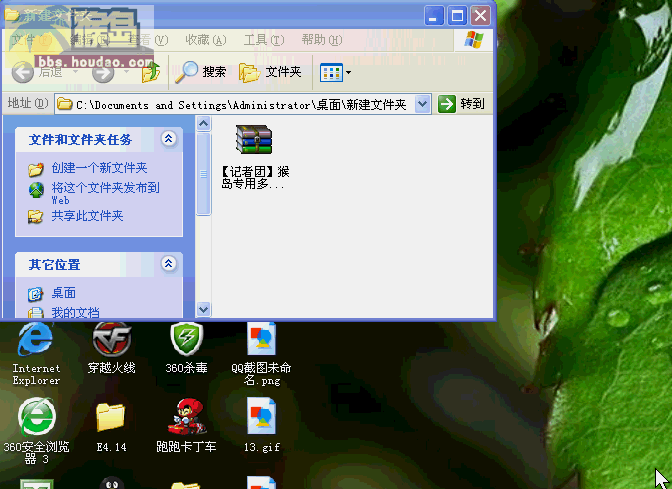Go up one folder level icon
Image resolution: width=672 pixels, height=489 pixels.
coord(151,72)
